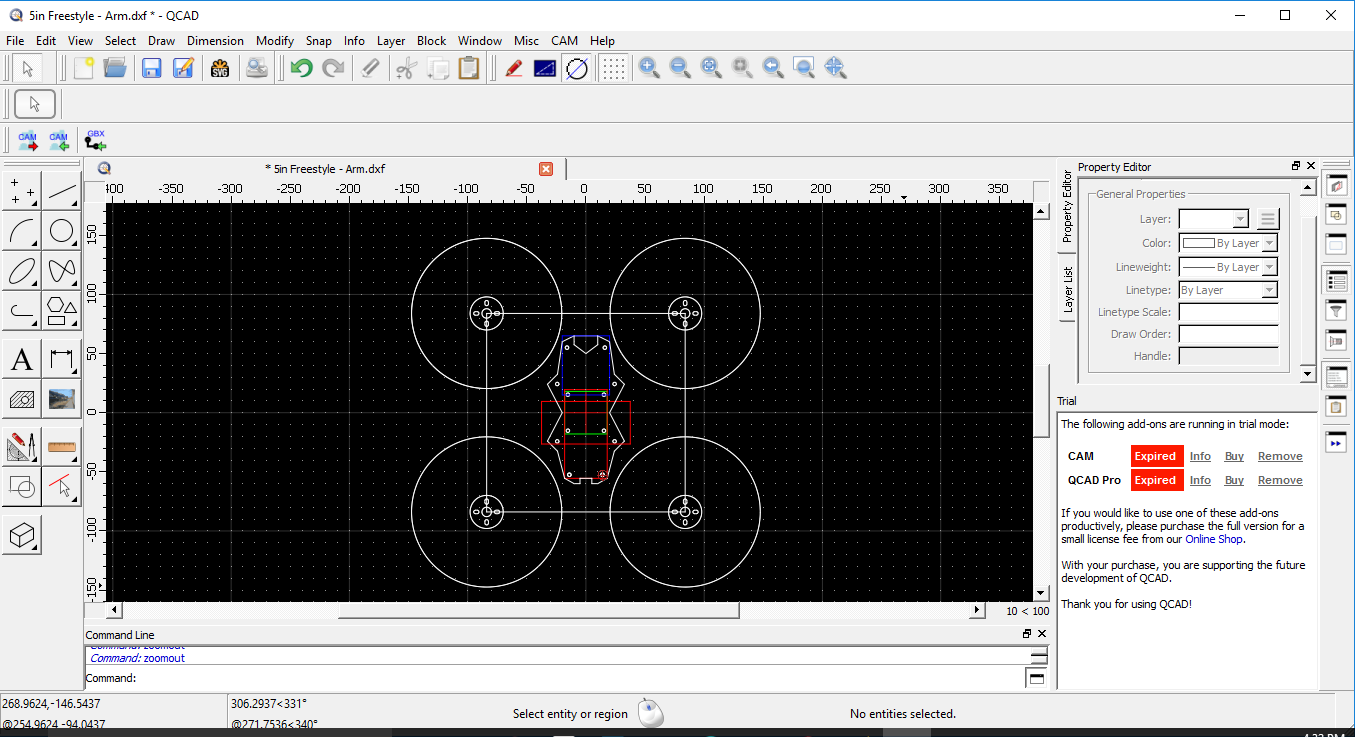Open the Lineweight dropdown
Viewport: 1355px width, 737px height.
point(1270,266)
